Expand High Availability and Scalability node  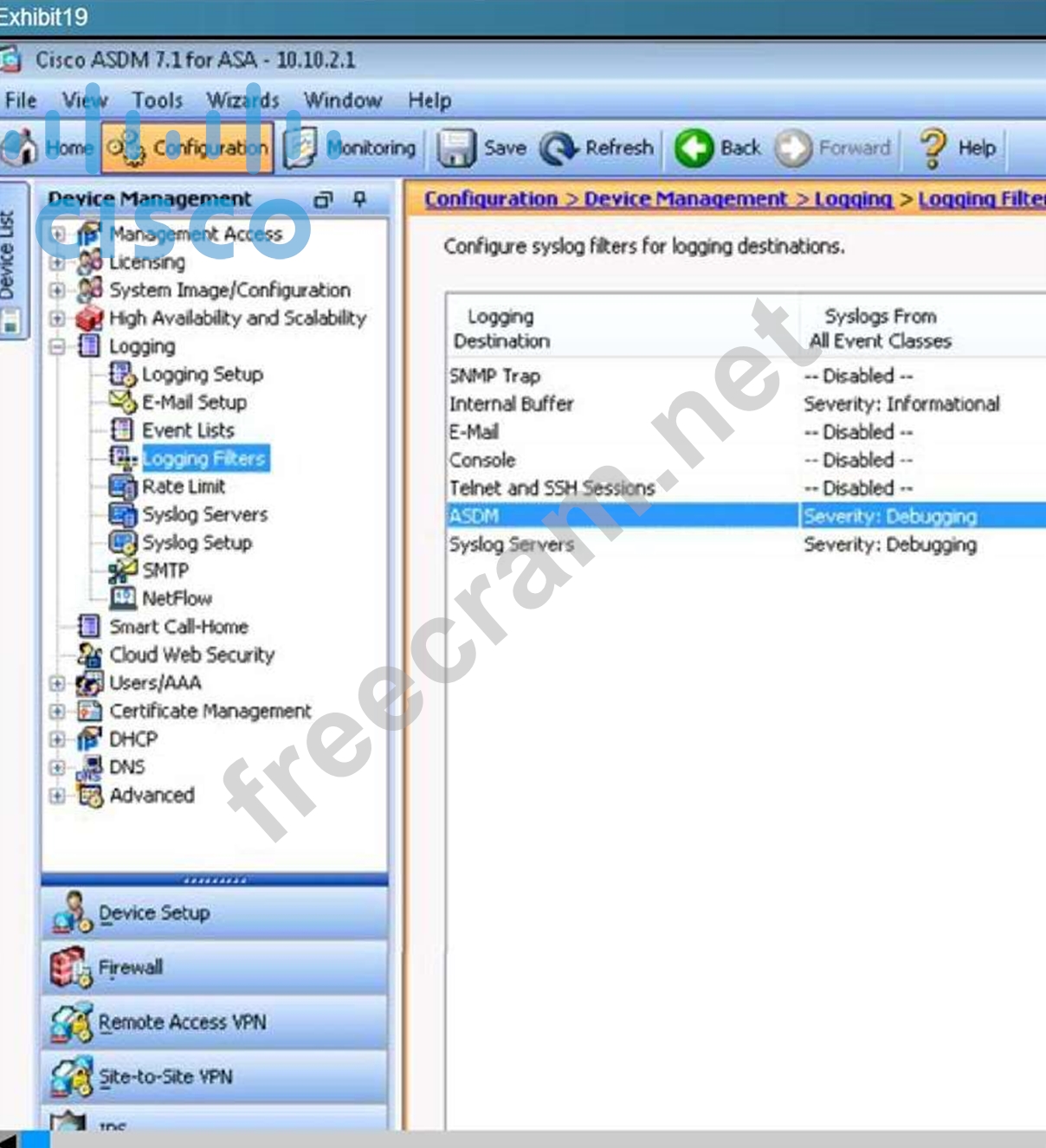pos(57,319)
